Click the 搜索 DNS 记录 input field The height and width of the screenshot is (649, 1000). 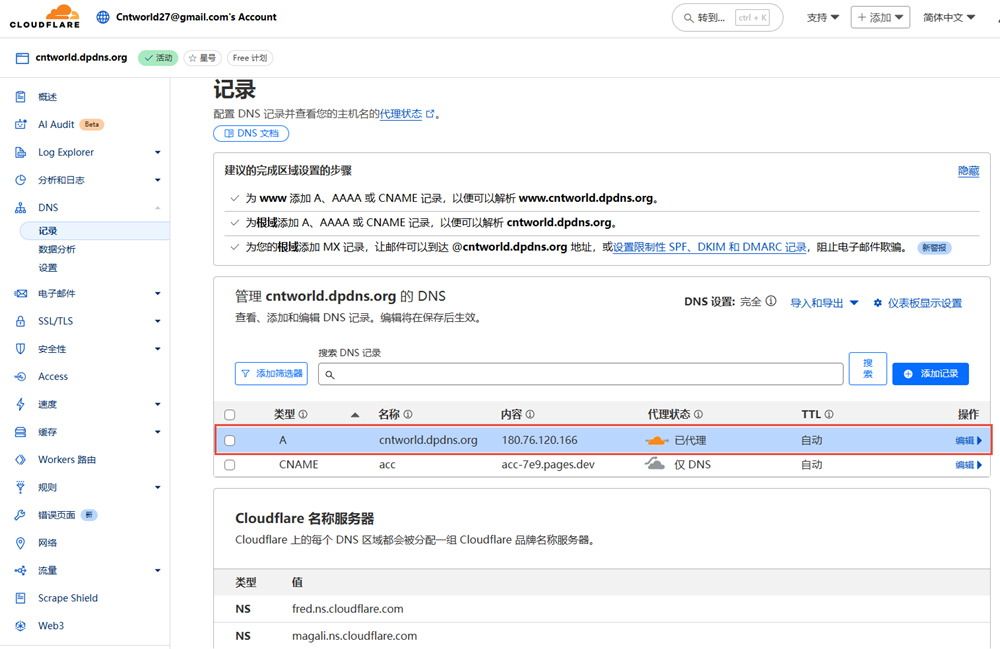point(581,374)
